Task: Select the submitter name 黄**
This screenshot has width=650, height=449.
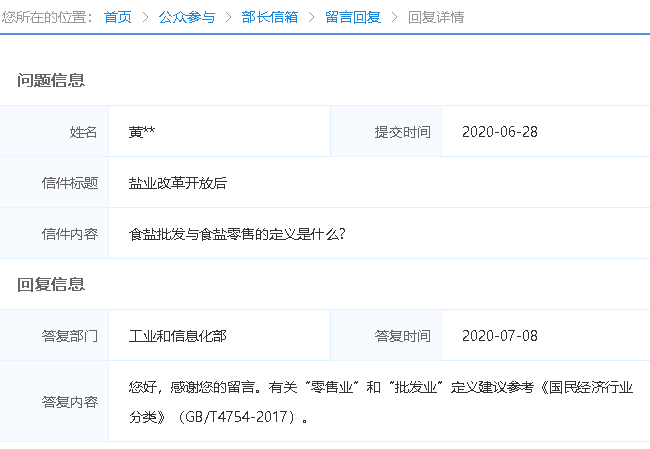Action: tap(142, 132)
